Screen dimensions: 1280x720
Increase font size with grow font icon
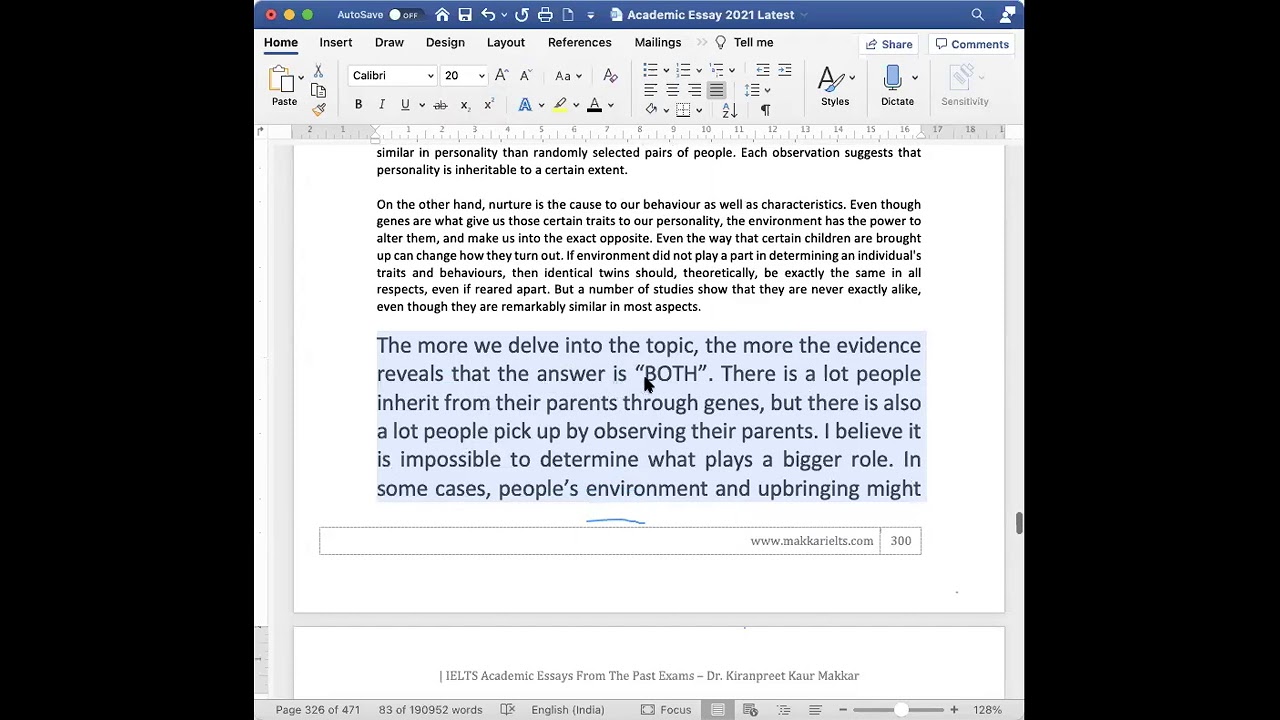click(502, 76)
